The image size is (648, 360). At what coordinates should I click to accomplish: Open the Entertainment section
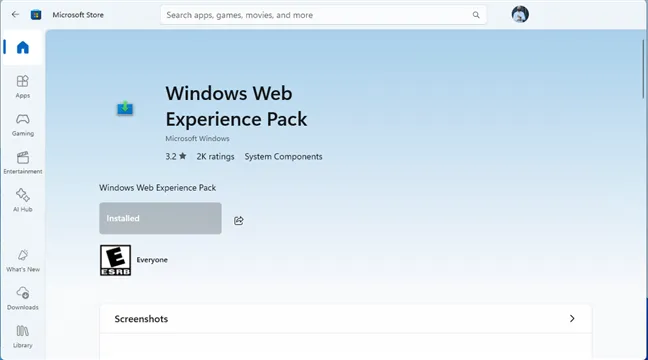pyautogui.click(x=23, y=163)
